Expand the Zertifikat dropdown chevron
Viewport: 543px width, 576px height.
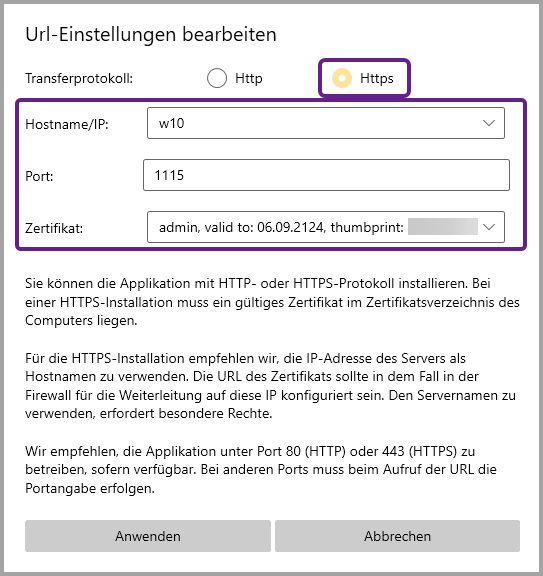pyautogui.click(x=489, y=227)
